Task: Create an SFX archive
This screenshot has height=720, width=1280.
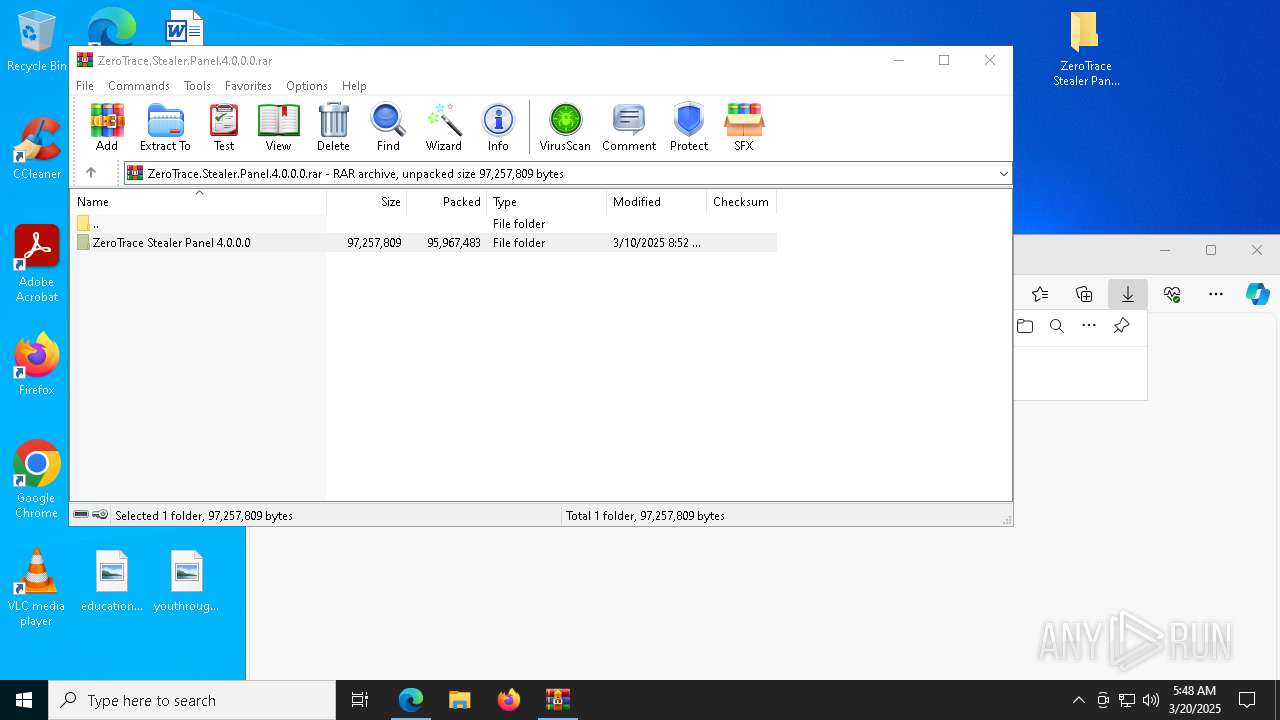Action: pyautogui.click(x=744, y=127)
